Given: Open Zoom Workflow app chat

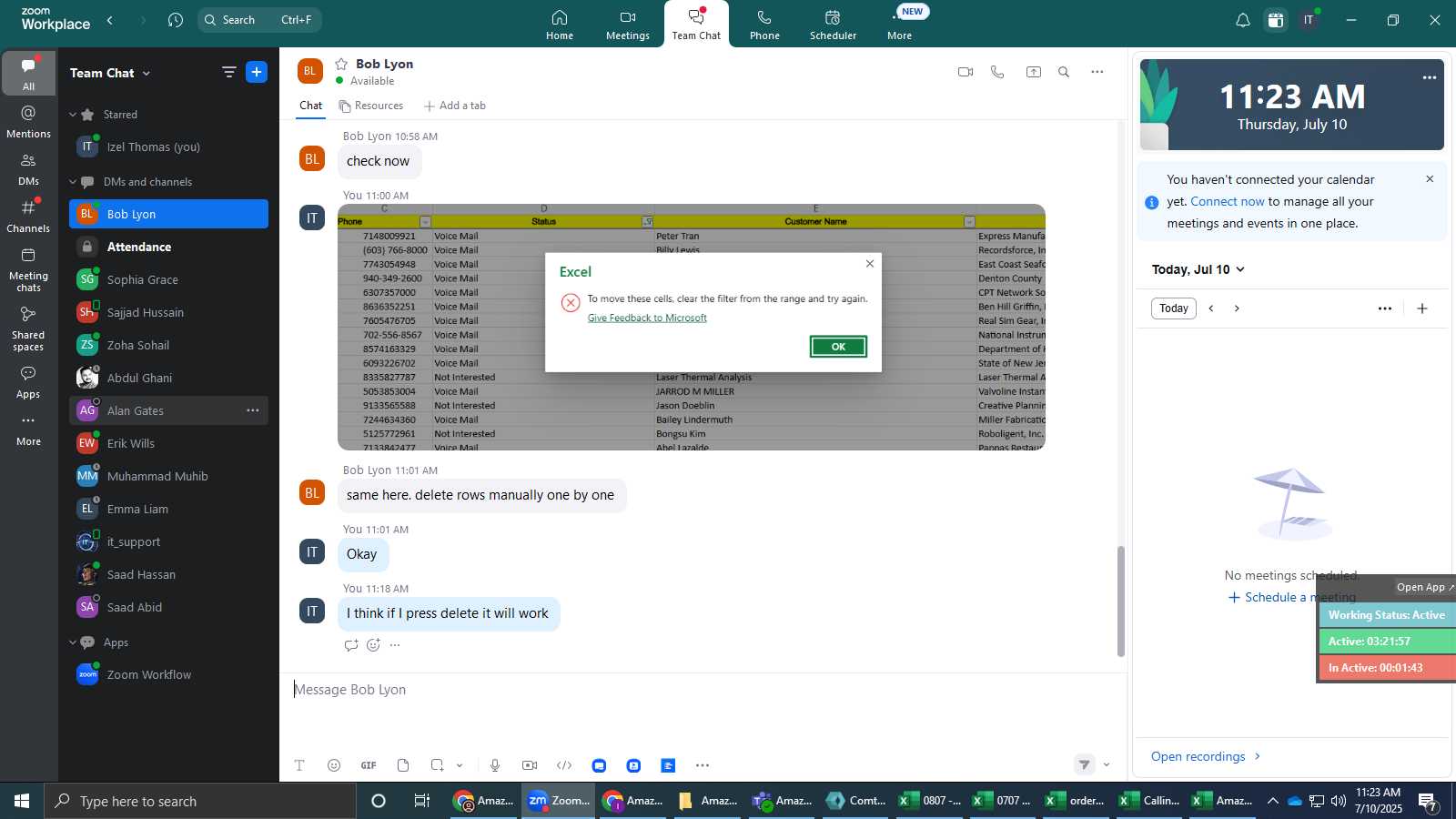Looking at the screenshot, I should [168, 674].
